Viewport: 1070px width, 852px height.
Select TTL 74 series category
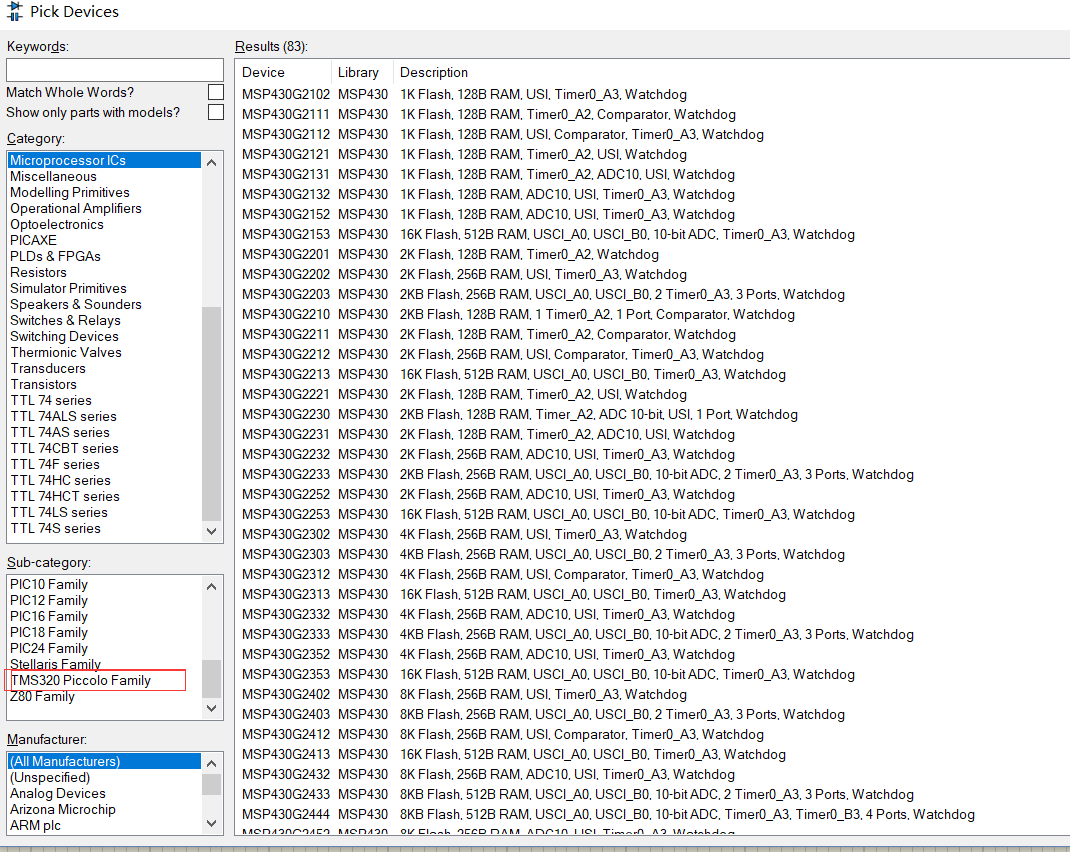pos(50,400)
